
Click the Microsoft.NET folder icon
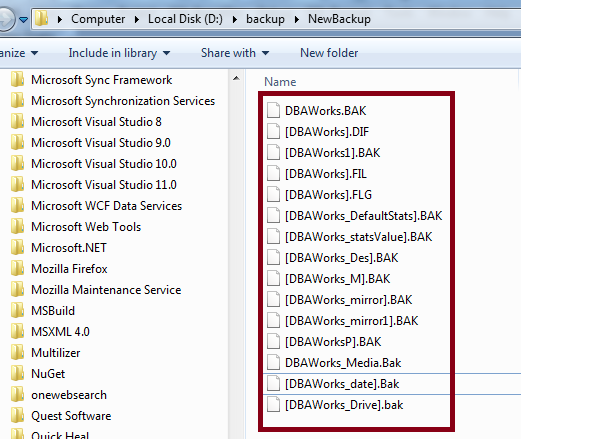[17, 248]
